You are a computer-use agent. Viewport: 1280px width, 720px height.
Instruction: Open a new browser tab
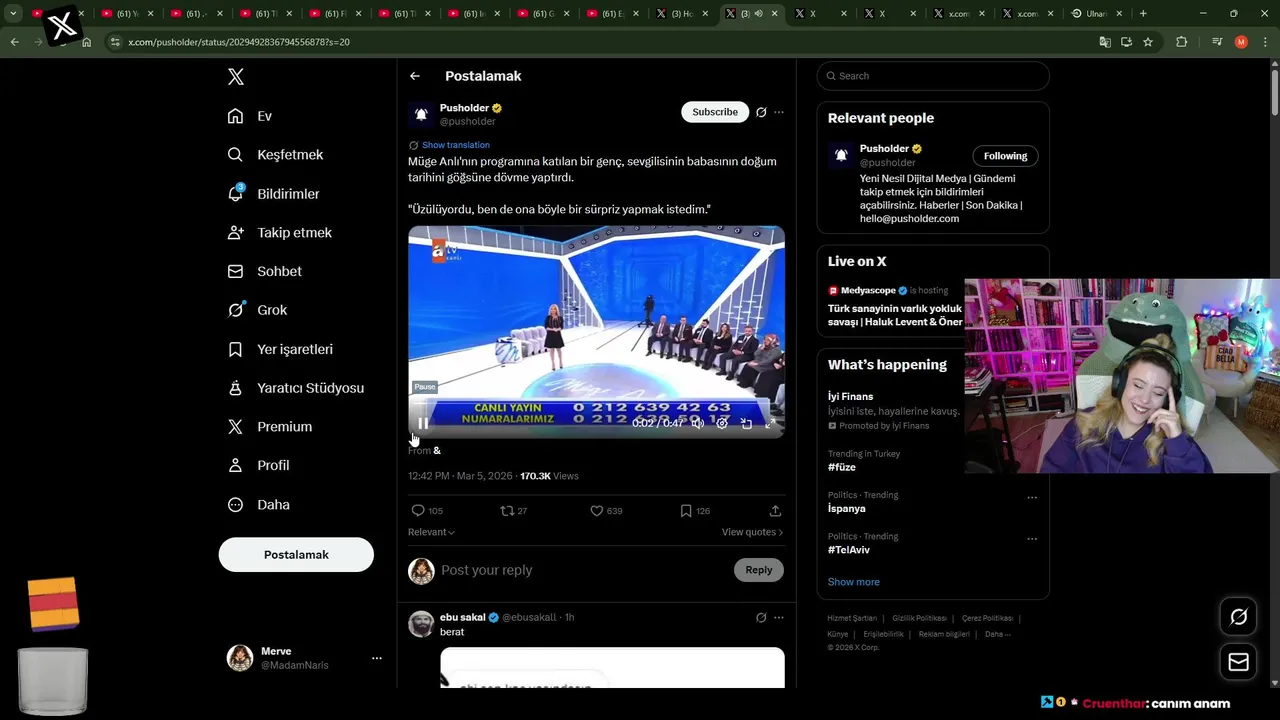(1143, 14)
